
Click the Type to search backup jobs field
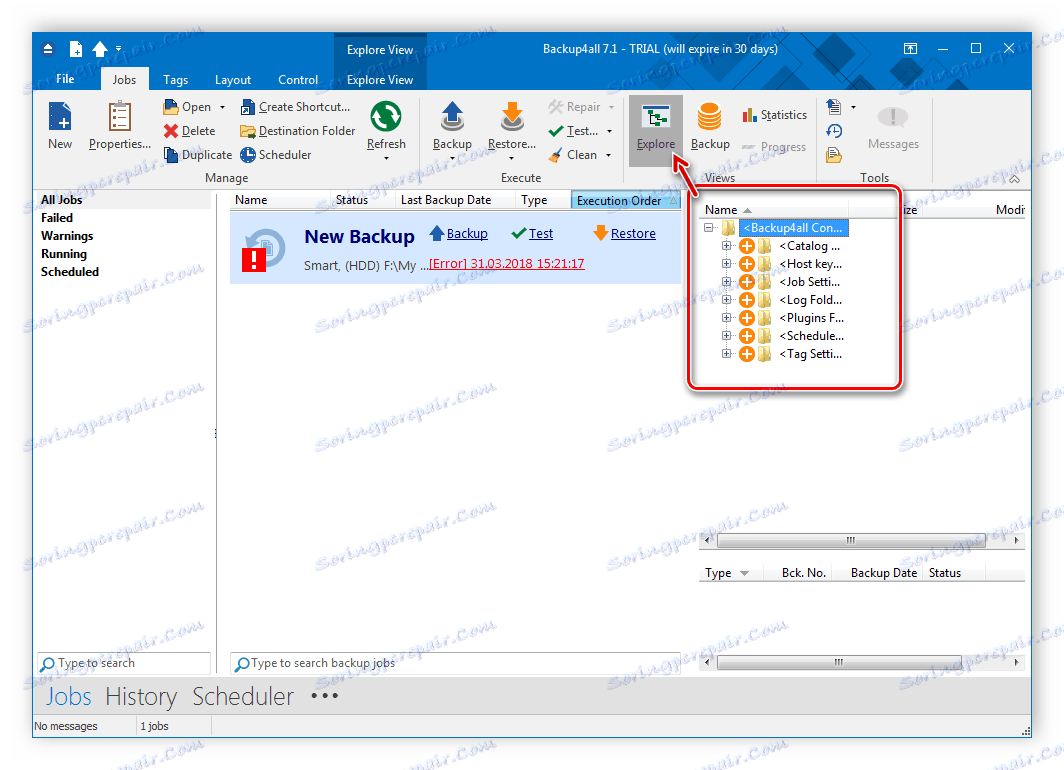tap(455, 663)
